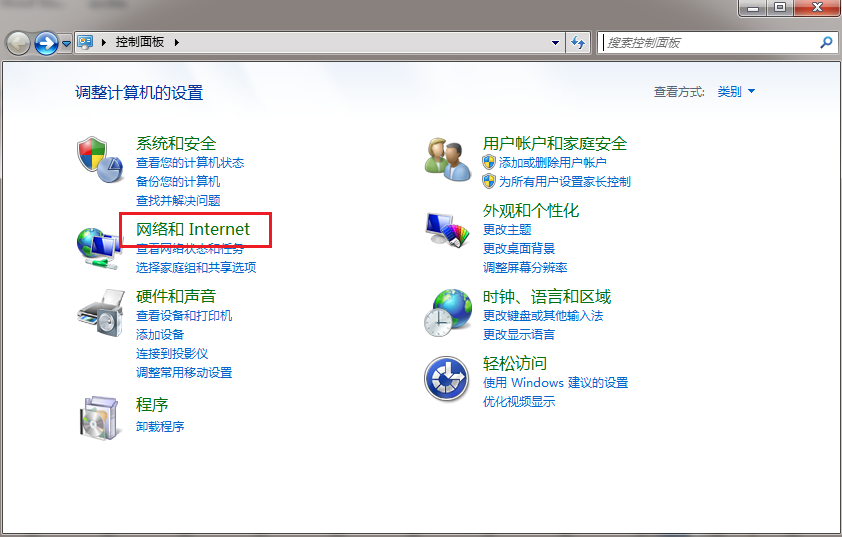
Task: Open 查找并解决问题 link
Action: tap(178, 200)
